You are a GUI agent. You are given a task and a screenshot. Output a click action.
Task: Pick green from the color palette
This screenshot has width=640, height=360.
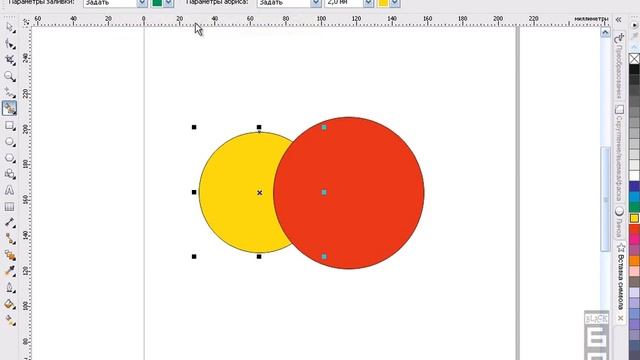coord(634,208)
